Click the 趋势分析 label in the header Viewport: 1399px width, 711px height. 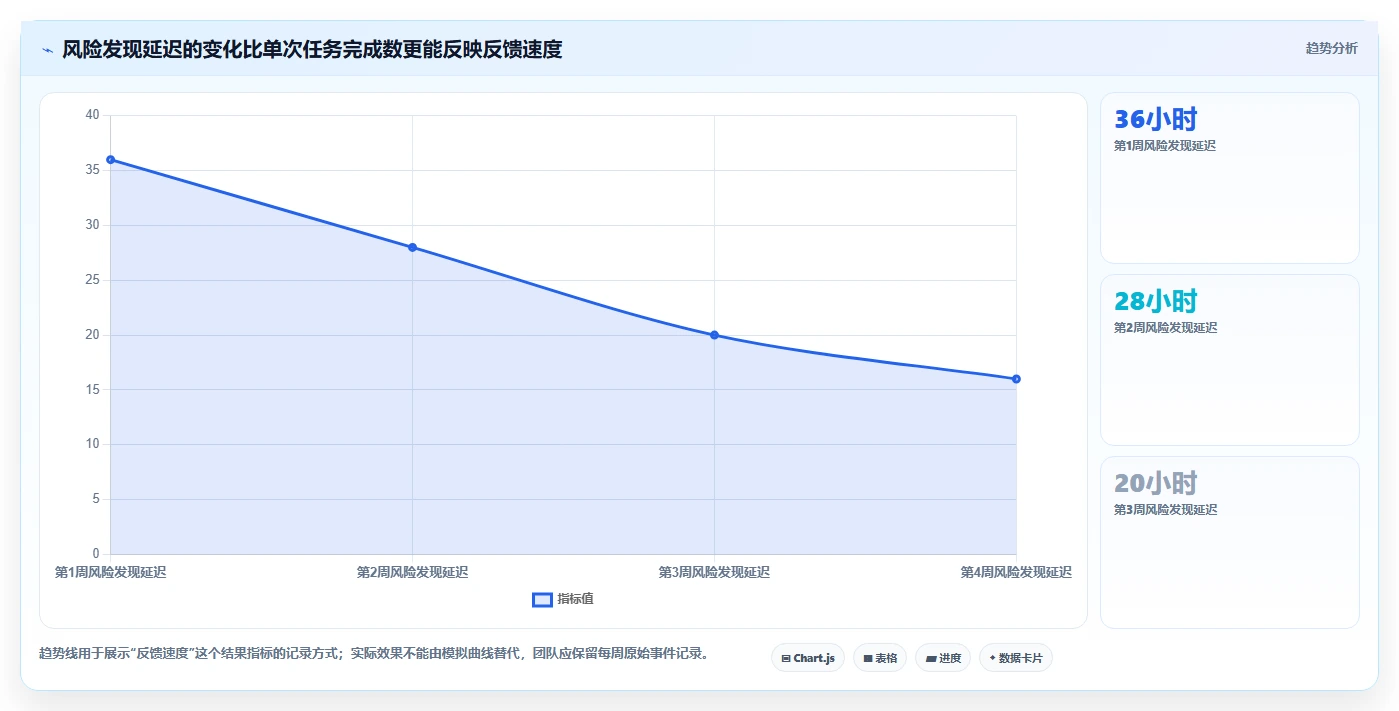pos(1331,48)
